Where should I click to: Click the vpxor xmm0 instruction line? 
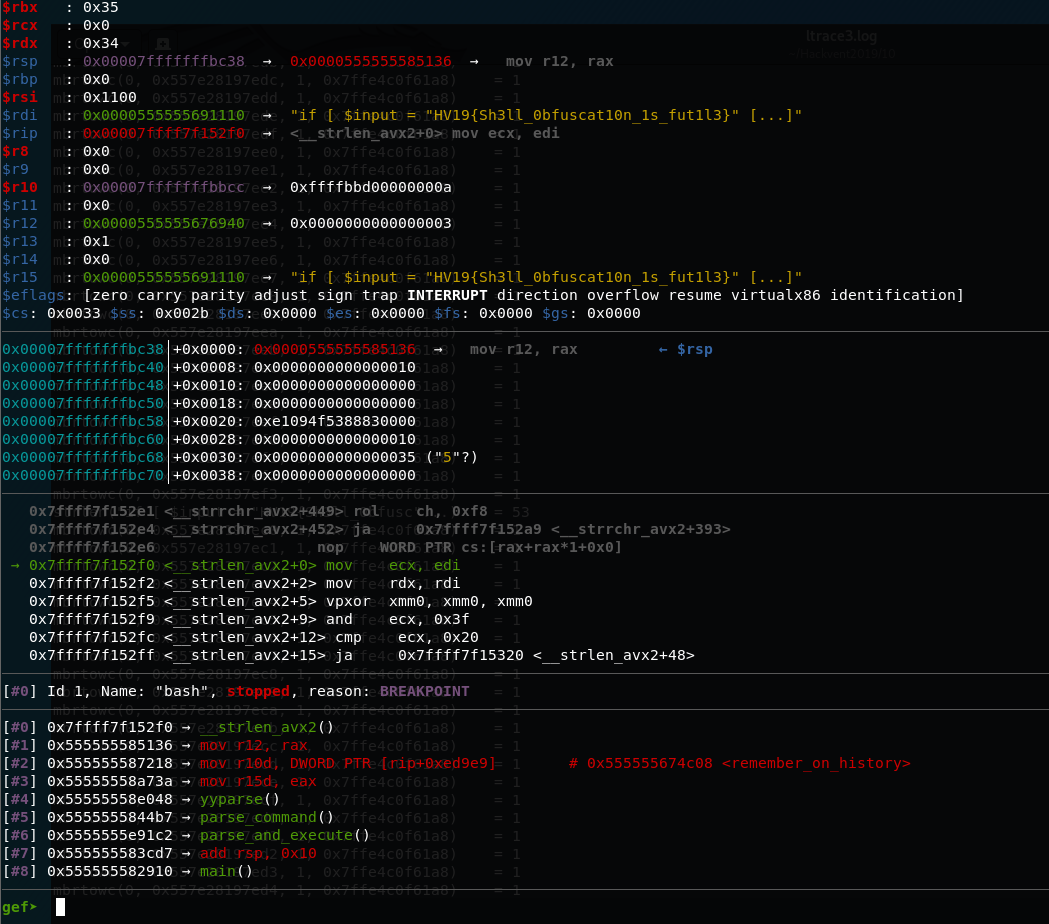281,602
